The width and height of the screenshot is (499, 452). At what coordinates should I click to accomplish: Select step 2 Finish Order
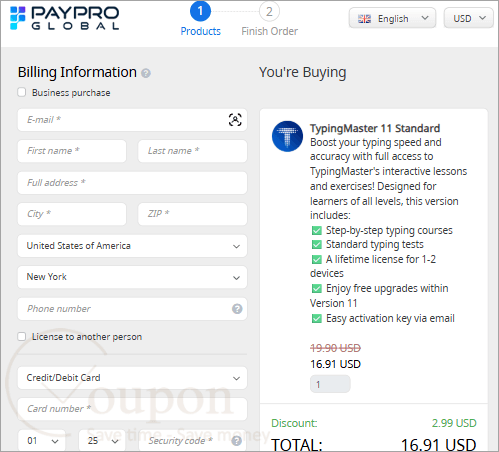coord(269,19)
